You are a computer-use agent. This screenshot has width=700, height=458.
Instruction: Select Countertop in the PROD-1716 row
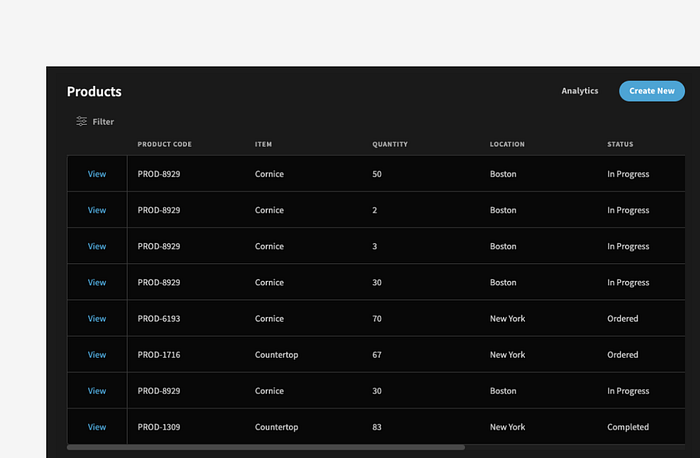276,355
